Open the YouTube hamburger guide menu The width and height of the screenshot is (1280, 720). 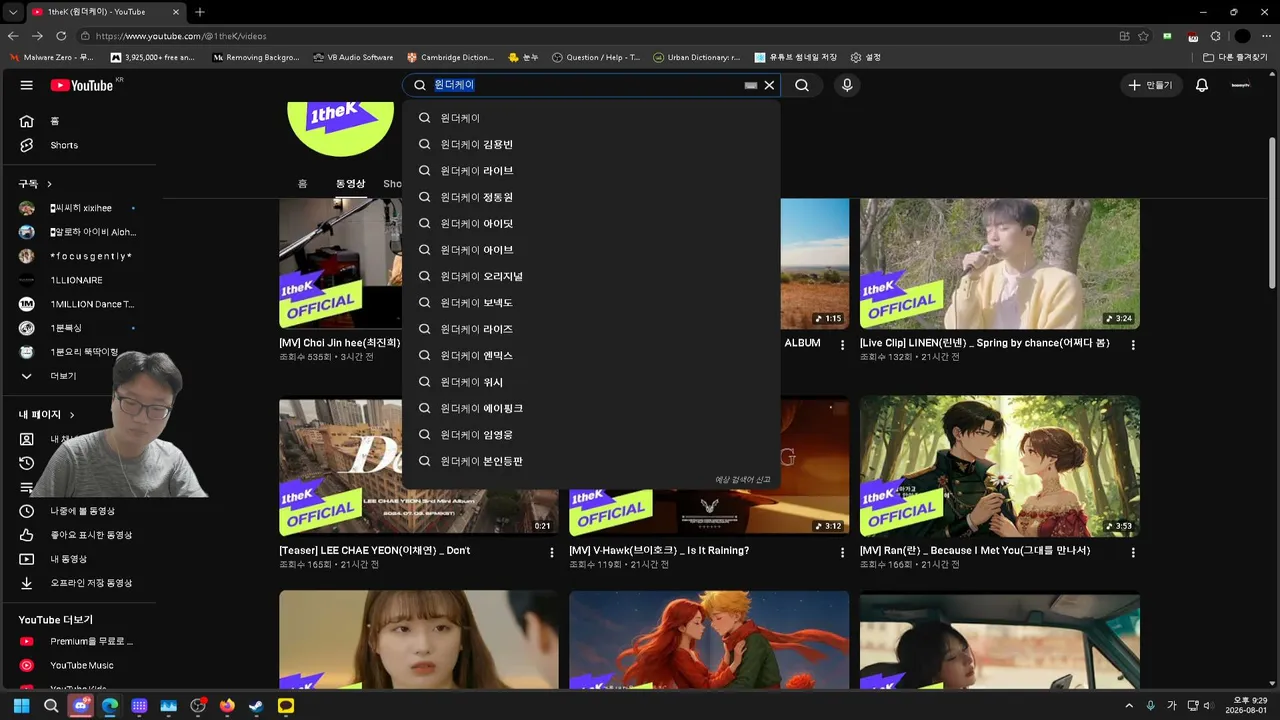pyautogui.click(x=27, y=85)
